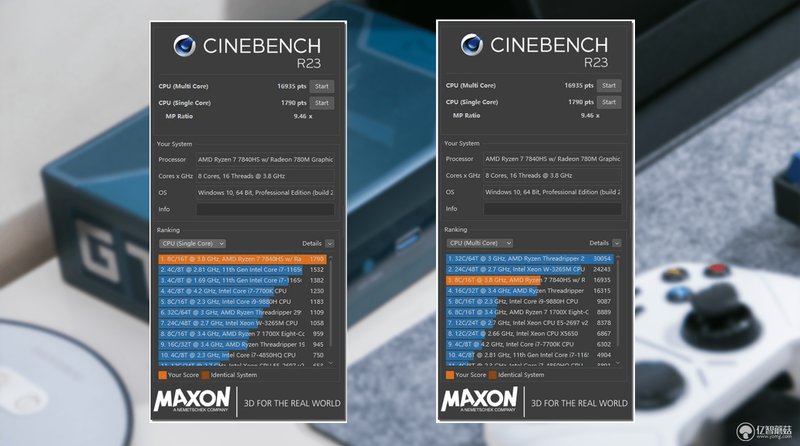Click the empty Info field in the single-core ranking window
800x446 pixels.
point(265,209)
